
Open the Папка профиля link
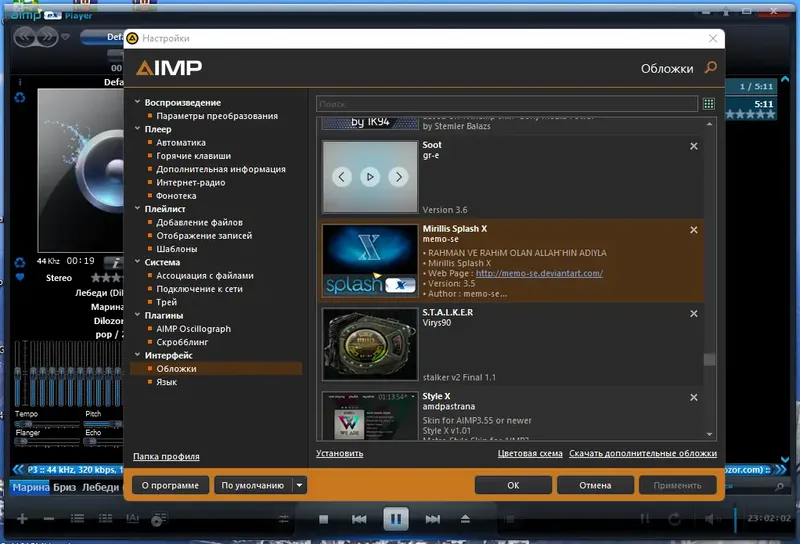point(166,456)
